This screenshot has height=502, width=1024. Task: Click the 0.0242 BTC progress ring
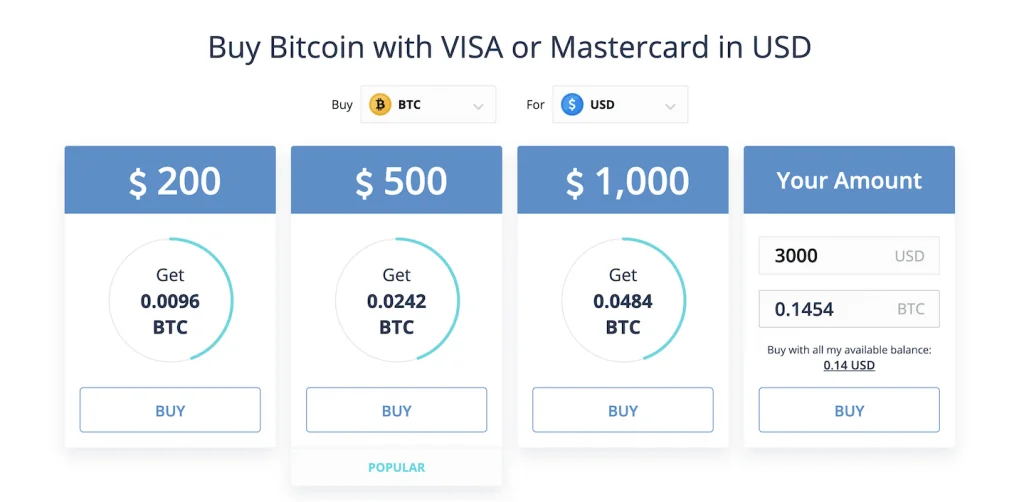(x=396, y=300)
